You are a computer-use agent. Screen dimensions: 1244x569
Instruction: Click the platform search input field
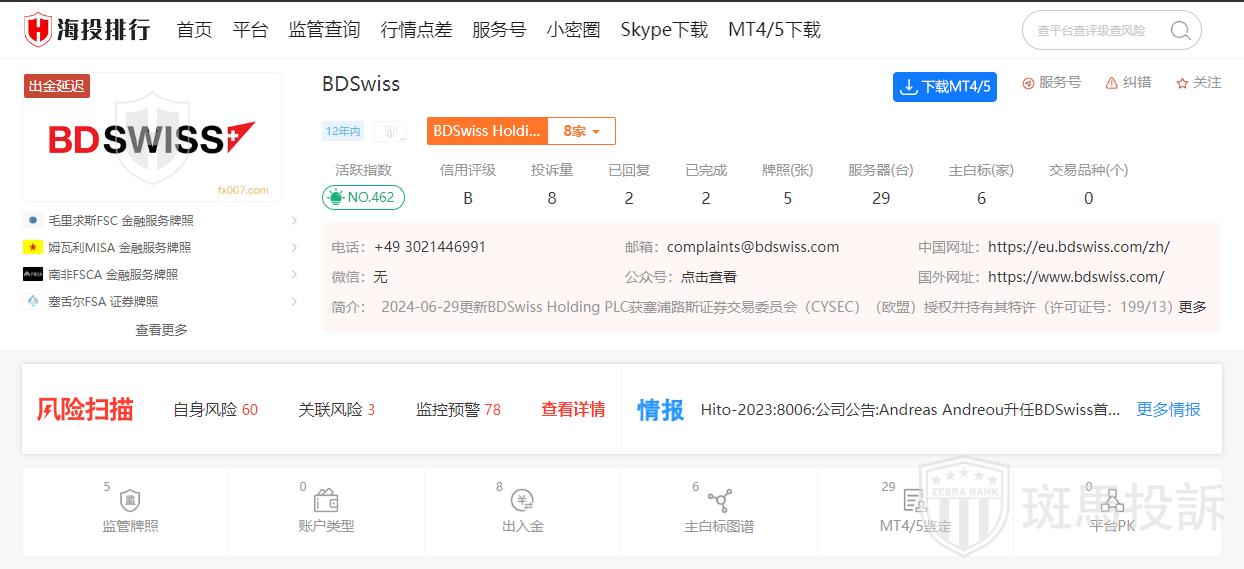point(1095,31)
